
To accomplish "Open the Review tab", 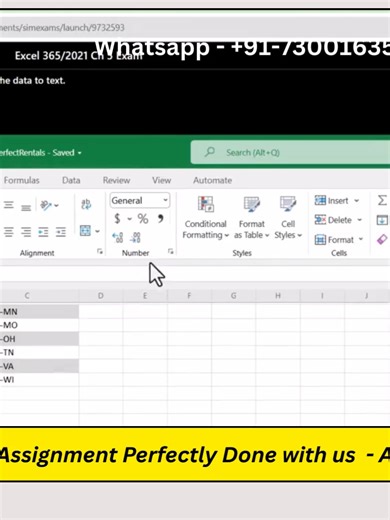I will coord(116,180).
